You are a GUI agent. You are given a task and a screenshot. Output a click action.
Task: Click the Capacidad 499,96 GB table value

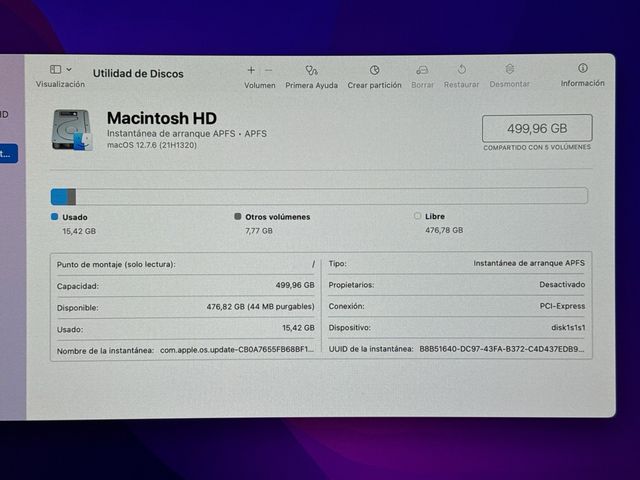295,285
